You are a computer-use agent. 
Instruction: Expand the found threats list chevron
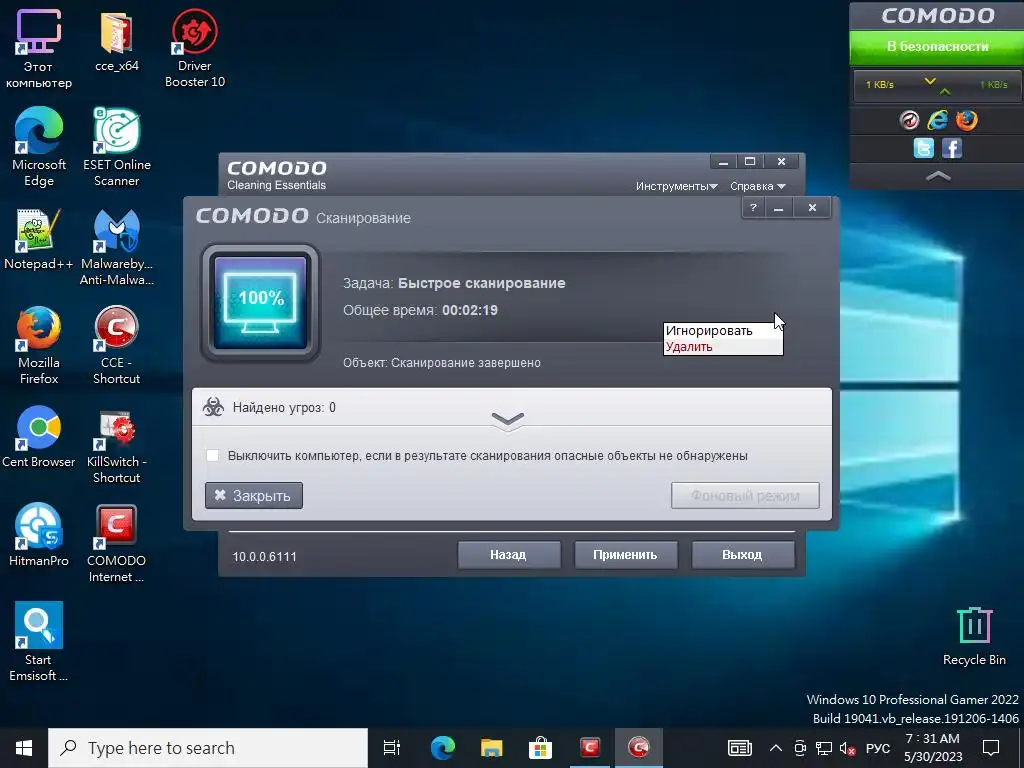pos(507,420)
